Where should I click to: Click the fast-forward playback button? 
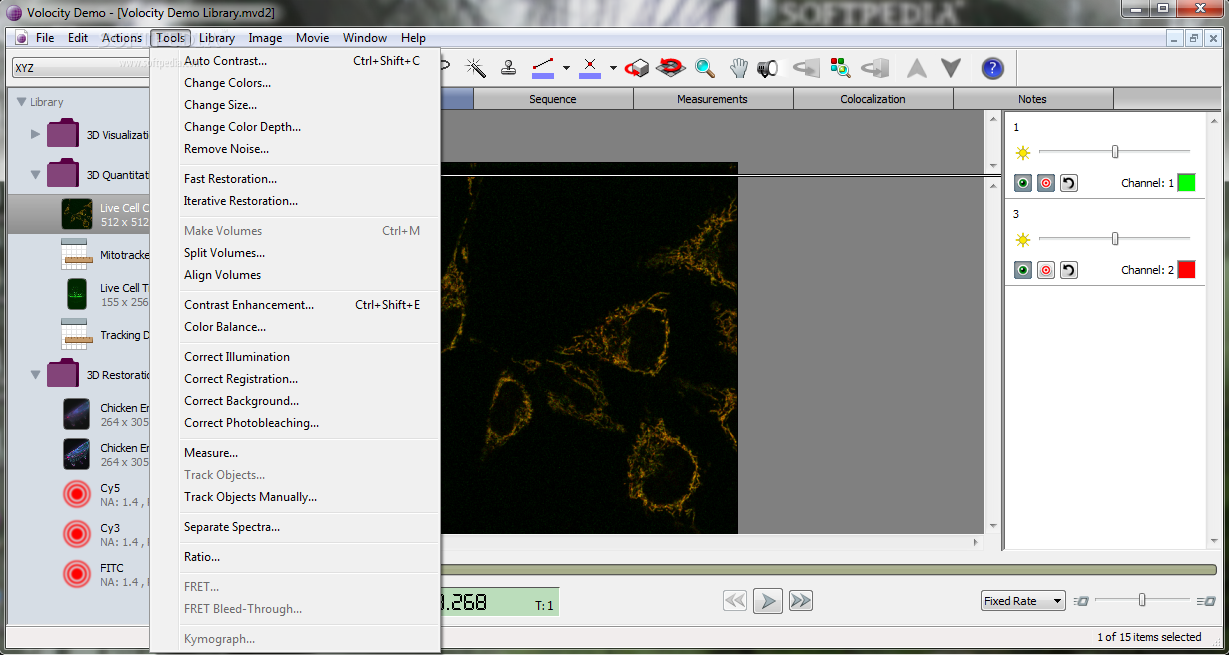[800, 600]
